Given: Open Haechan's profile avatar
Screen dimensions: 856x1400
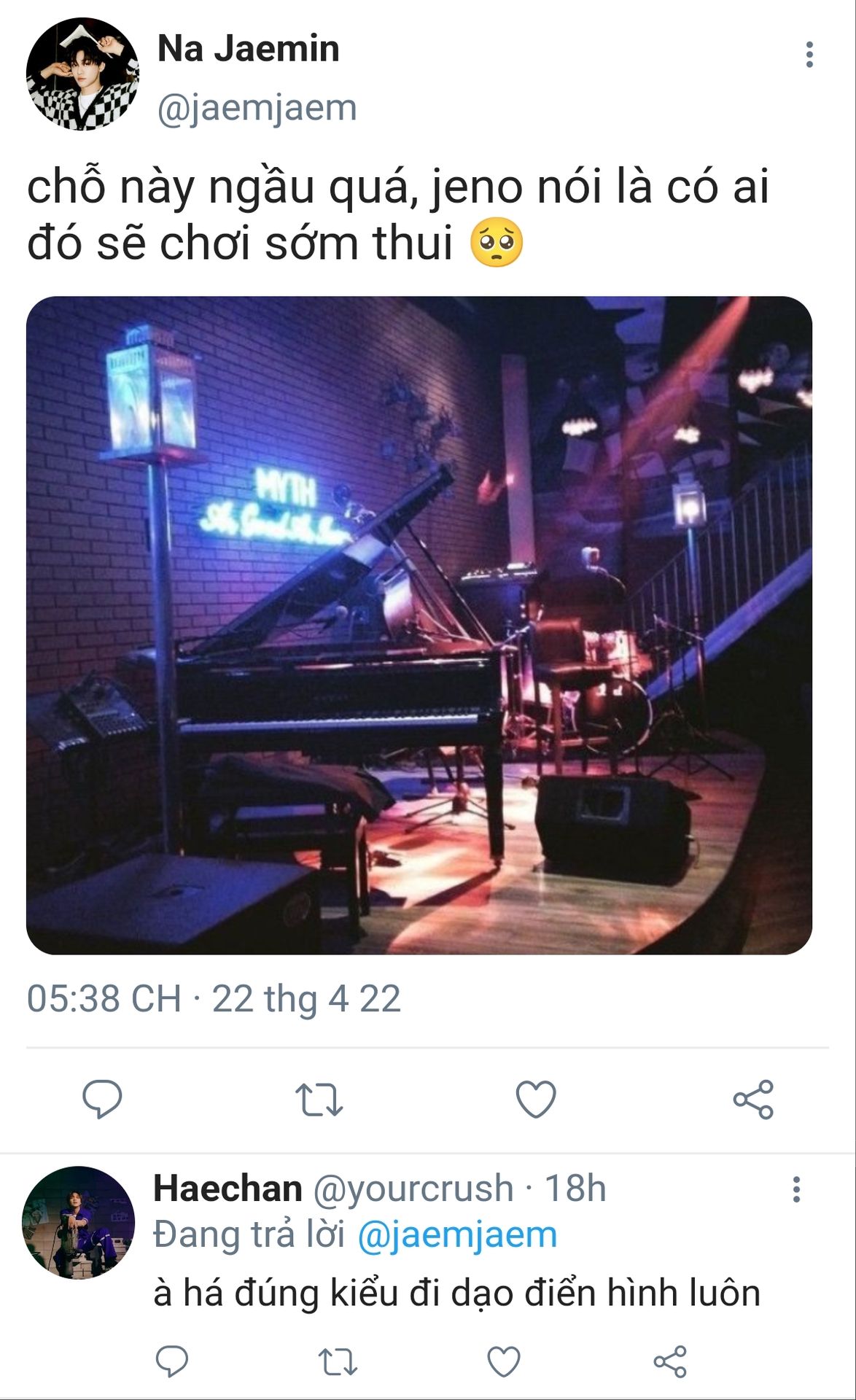Looking at the screenshot, I should [x=79, y=1223].
